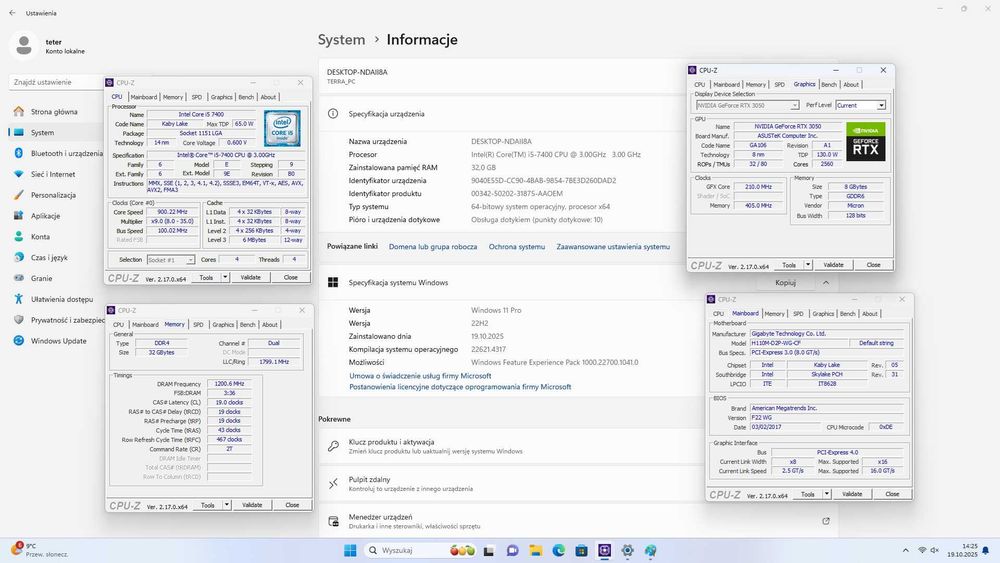The width and height of the screenshot is (1000, 563).
Task: Switch to Mainboard tab in CPU-Z CPU window
Action: pos(143,97)
